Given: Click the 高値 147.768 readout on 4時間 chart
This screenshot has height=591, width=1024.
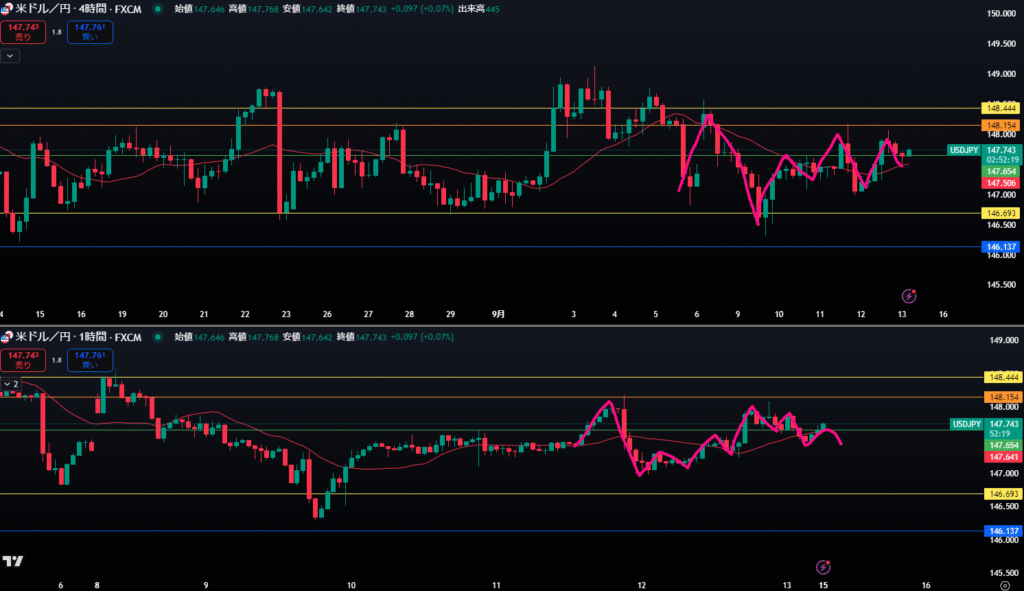Looking at the screenshot, I should (x=253, y=9).
